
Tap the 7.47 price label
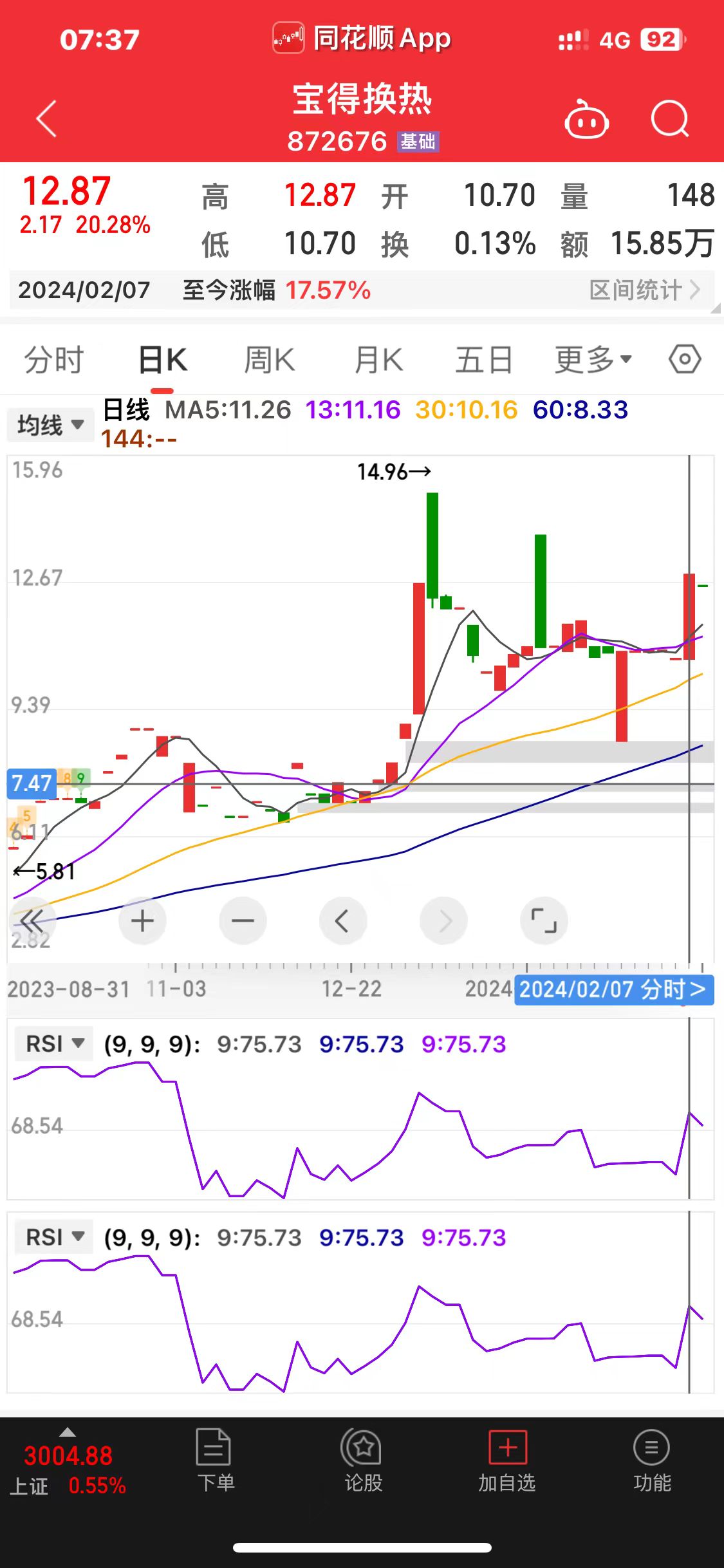(31, 783)
